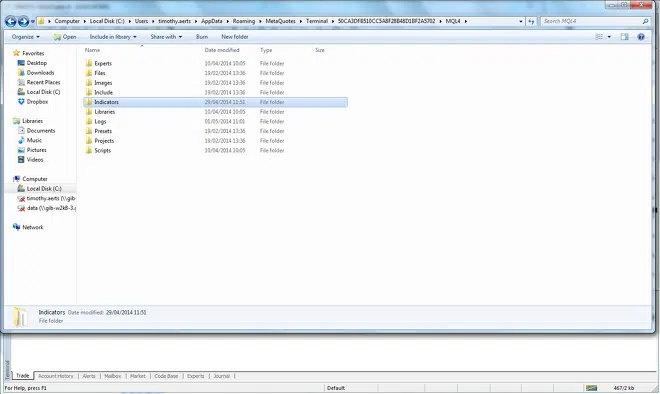Click the Forward navigation arrow
Viewport: 660px width, 394px height.
click(24, 21)
